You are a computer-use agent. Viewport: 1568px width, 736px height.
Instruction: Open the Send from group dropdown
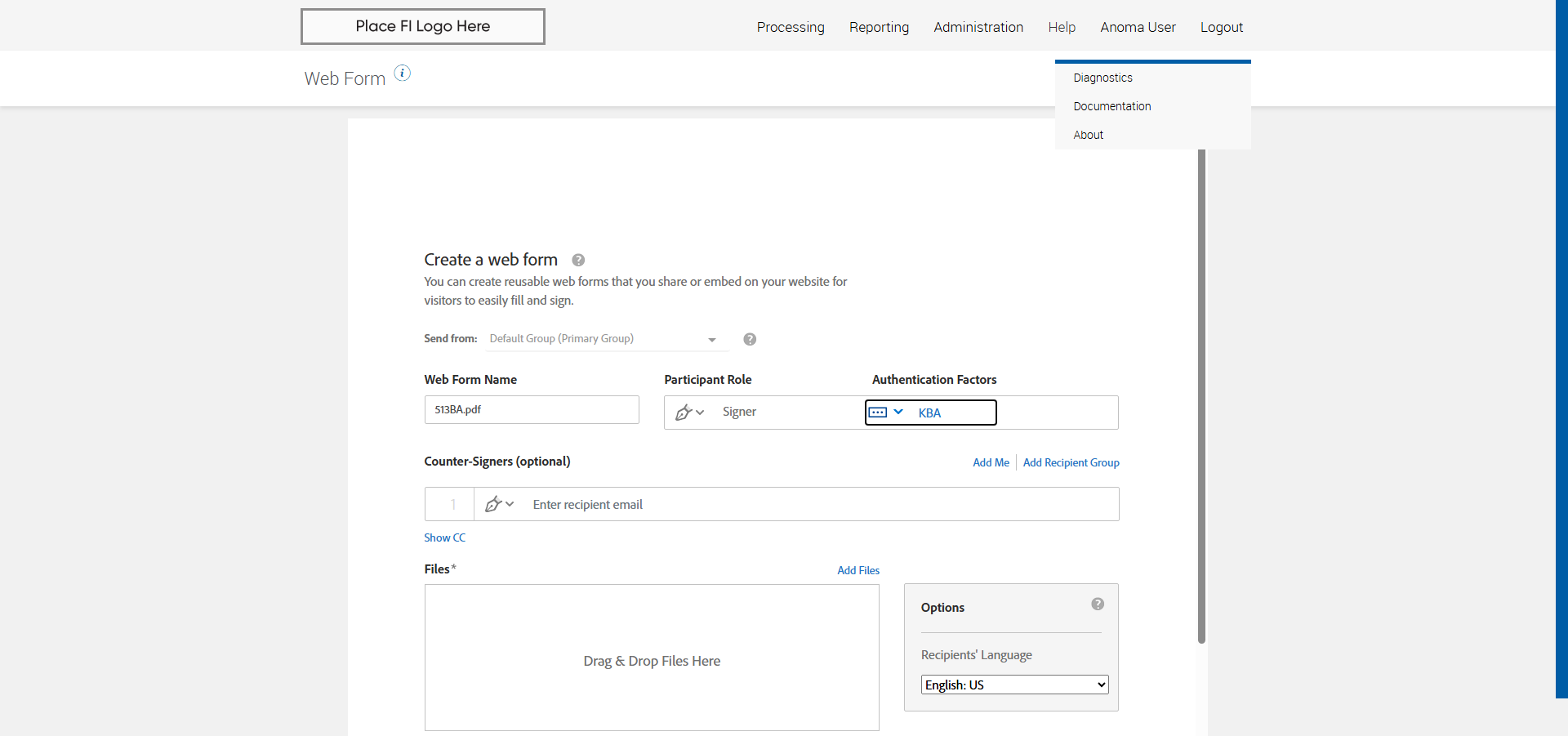(604, 339)
